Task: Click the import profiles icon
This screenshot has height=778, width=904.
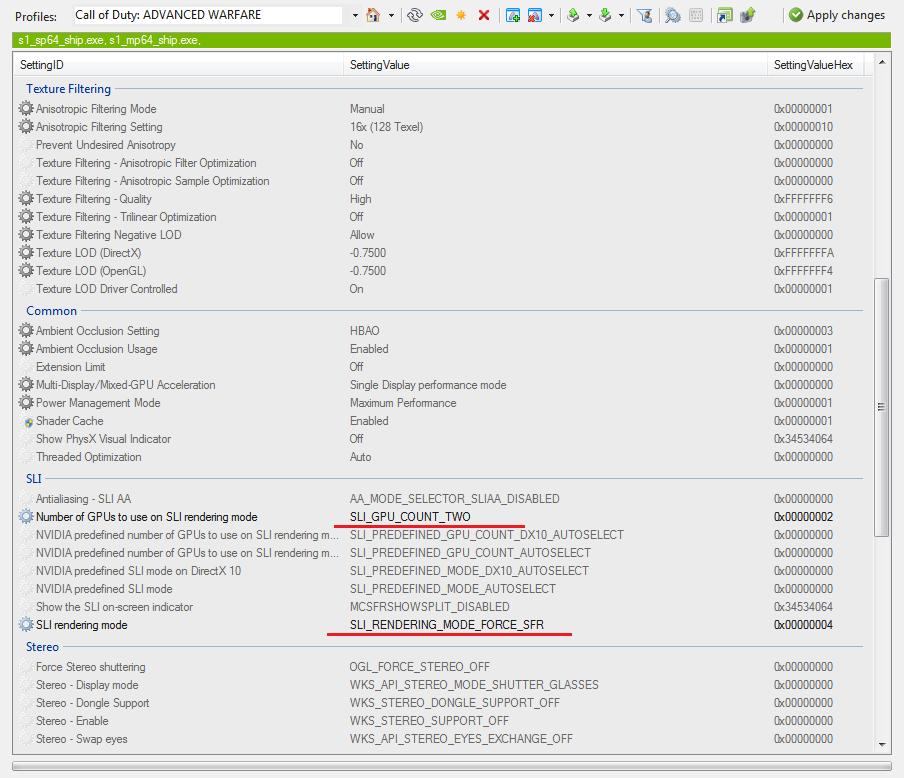Action: [x=605, y=15]
